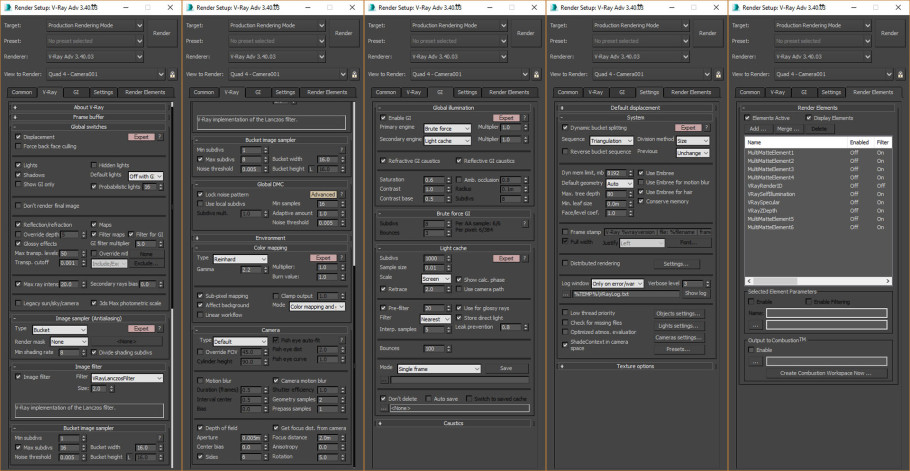Open help '?' in Light cache rollout
Image resolution: width=910 pixels, height=471 pixels.
pos(525,258)
